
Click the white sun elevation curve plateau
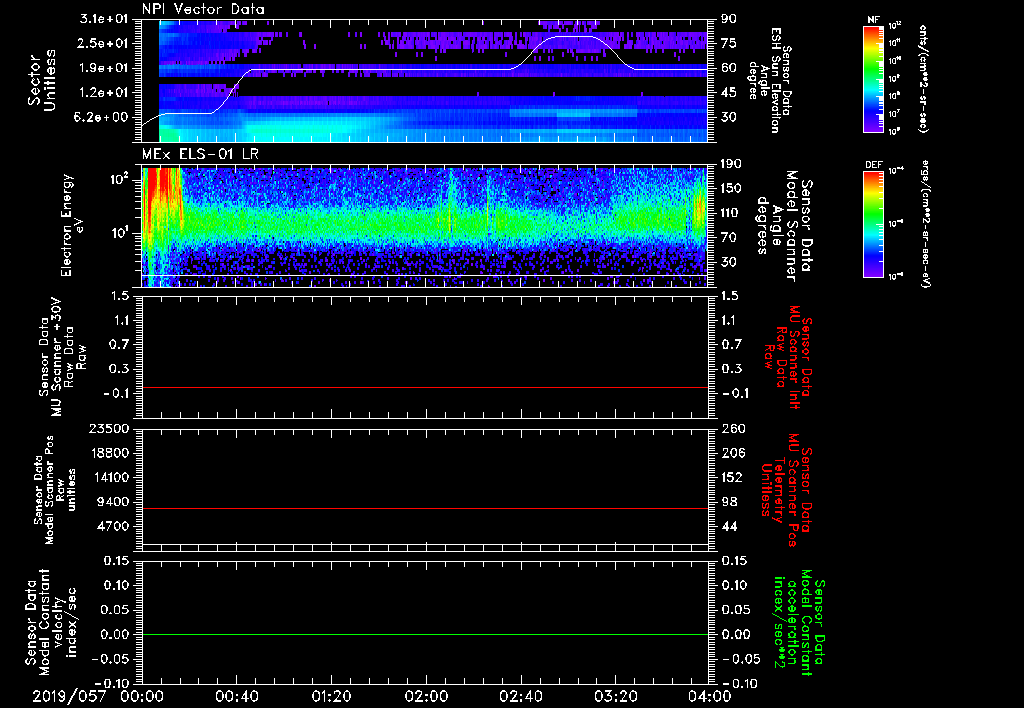[x=379, y=69]
